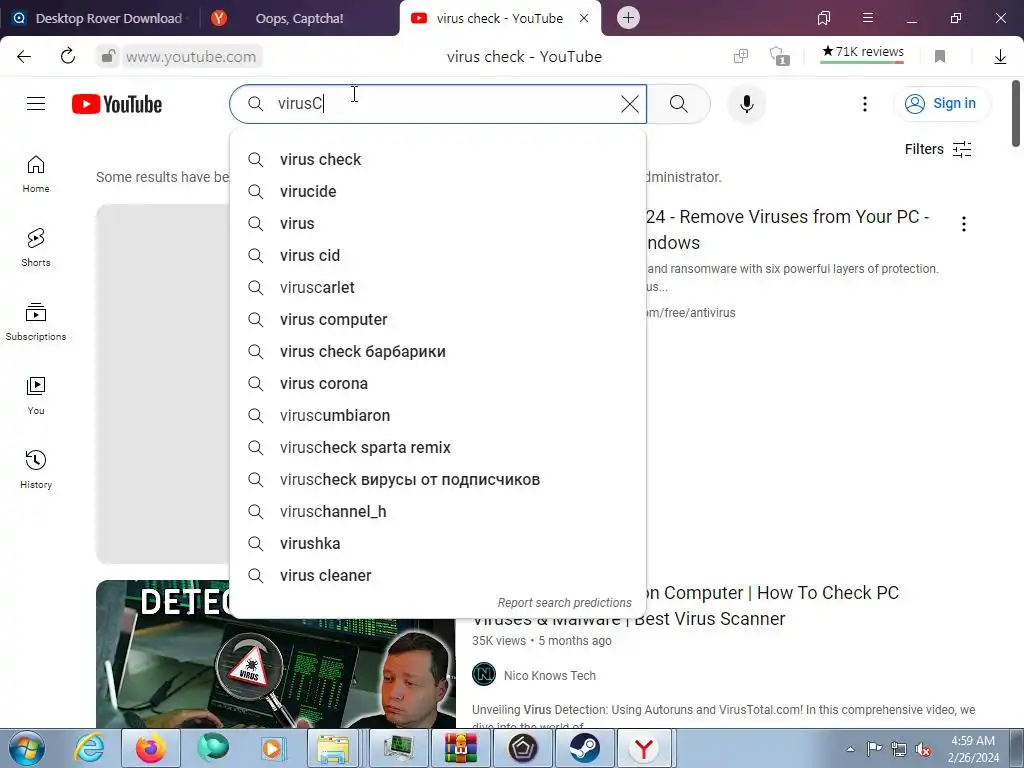Open WinRAR from the taskbar
1024x768 pixels.
(x=461, y=748)
